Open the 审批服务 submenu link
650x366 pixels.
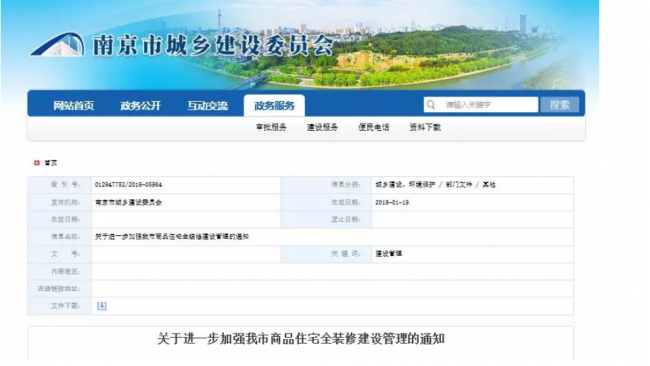click(271, 127)
